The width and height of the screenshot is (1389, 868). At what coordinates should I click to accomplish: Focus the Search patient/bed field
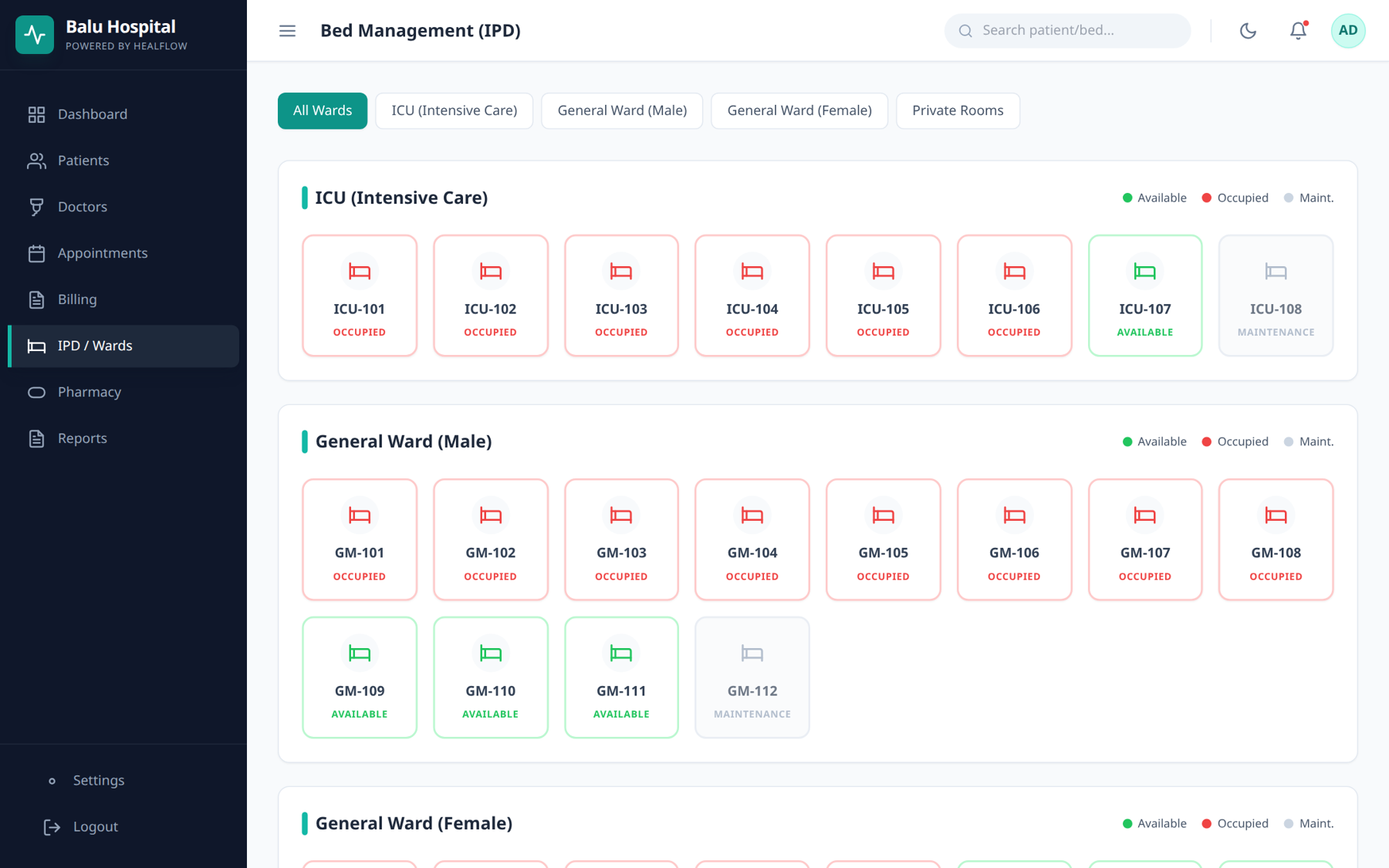(1067, 31)
